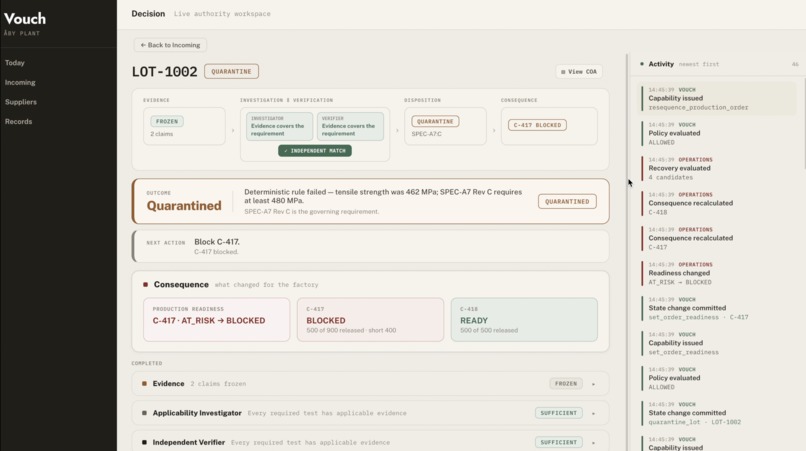The height and width of the screenshot is (451, 806).
Task: Click the QUARANTINED outcome badge
Action: [567, 202]
